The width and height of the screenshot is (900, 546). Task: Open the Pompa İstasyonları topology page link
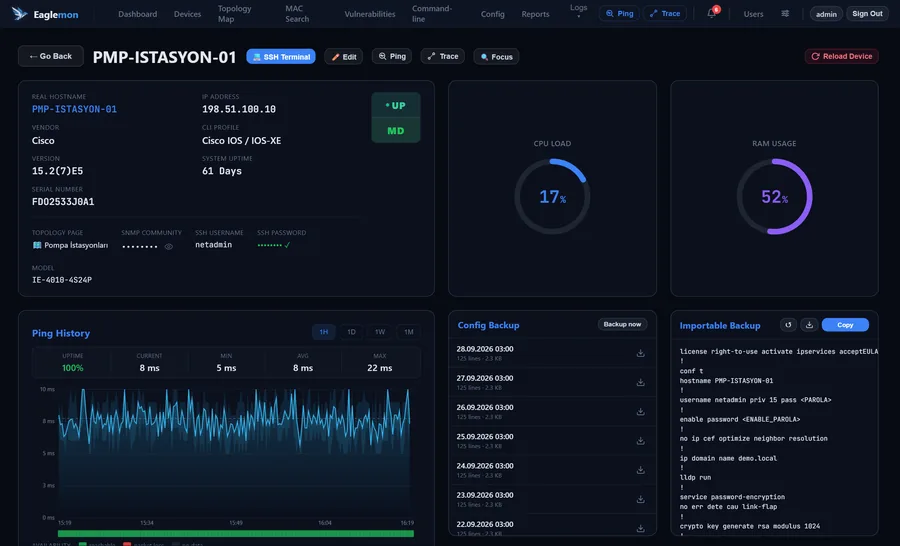[71, 245]
